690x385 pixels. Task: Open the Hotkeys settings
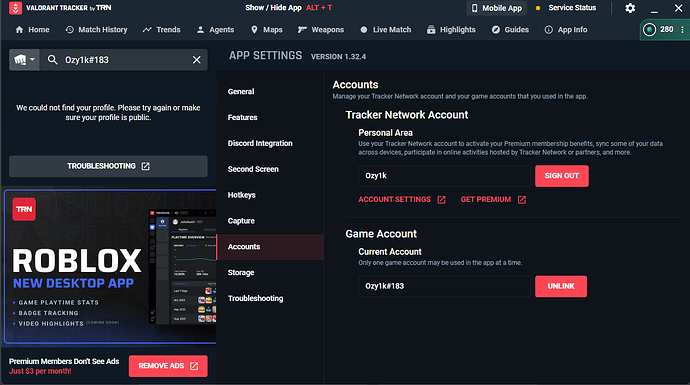tap(270, 195)
